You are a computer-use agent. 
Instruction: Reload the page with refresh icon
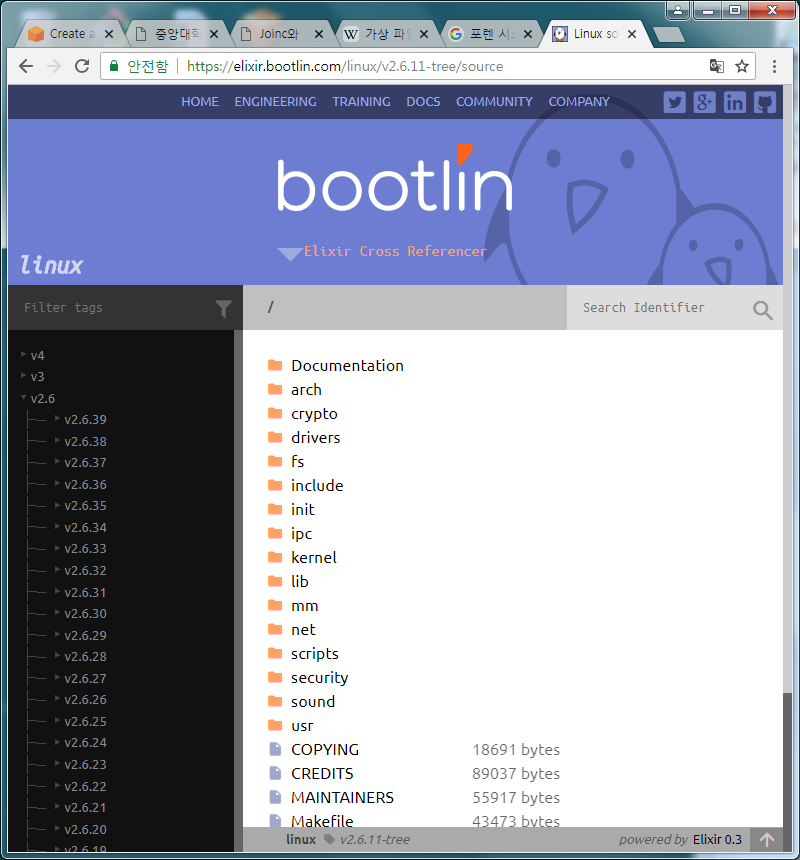(82, 66)
